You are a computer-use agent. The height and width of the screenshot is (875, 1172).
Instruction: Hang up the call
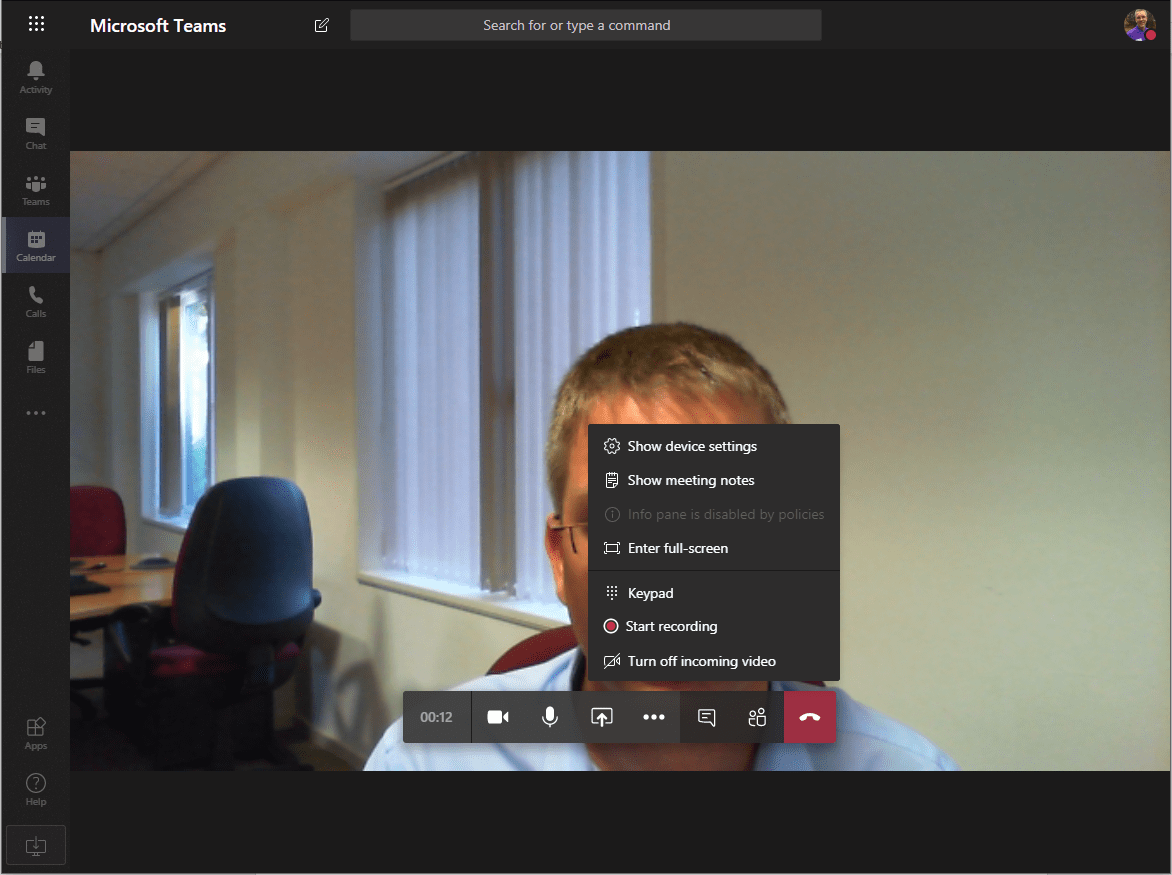pos(809,717)
